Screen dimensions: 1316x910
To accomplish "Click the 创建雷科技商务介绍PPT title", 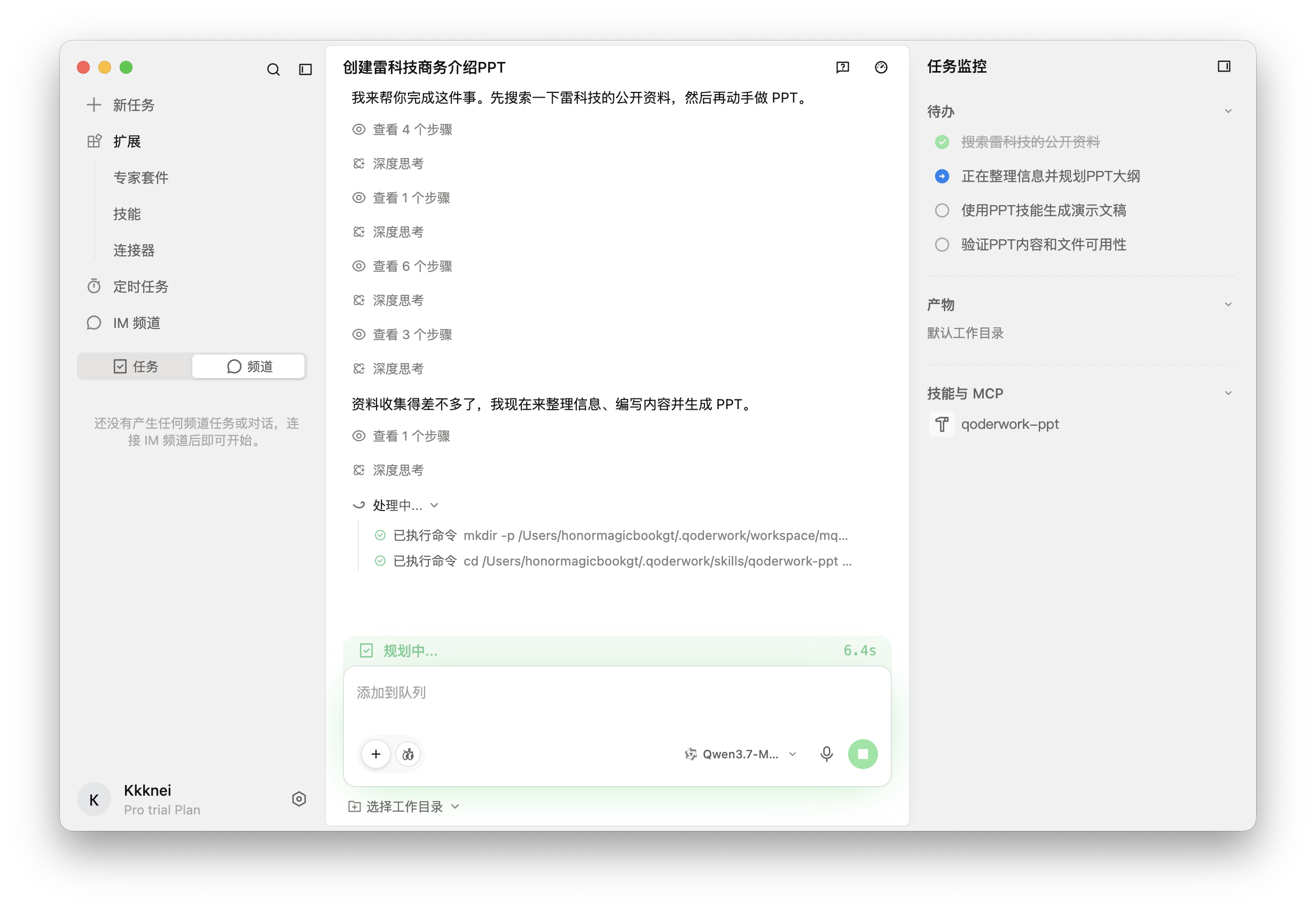I will pyautogui.click(x=424, y=67).
